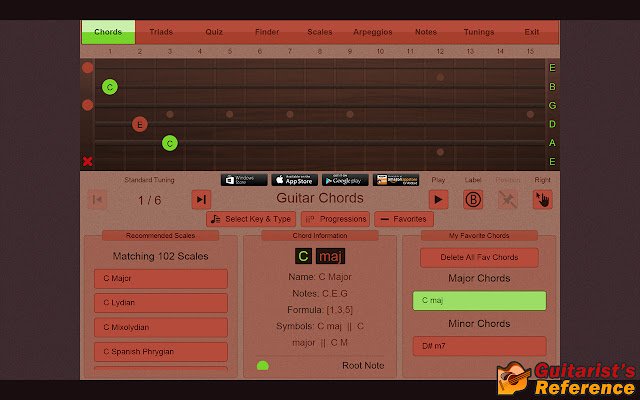Go to the Finder tab

pos(267,32)
